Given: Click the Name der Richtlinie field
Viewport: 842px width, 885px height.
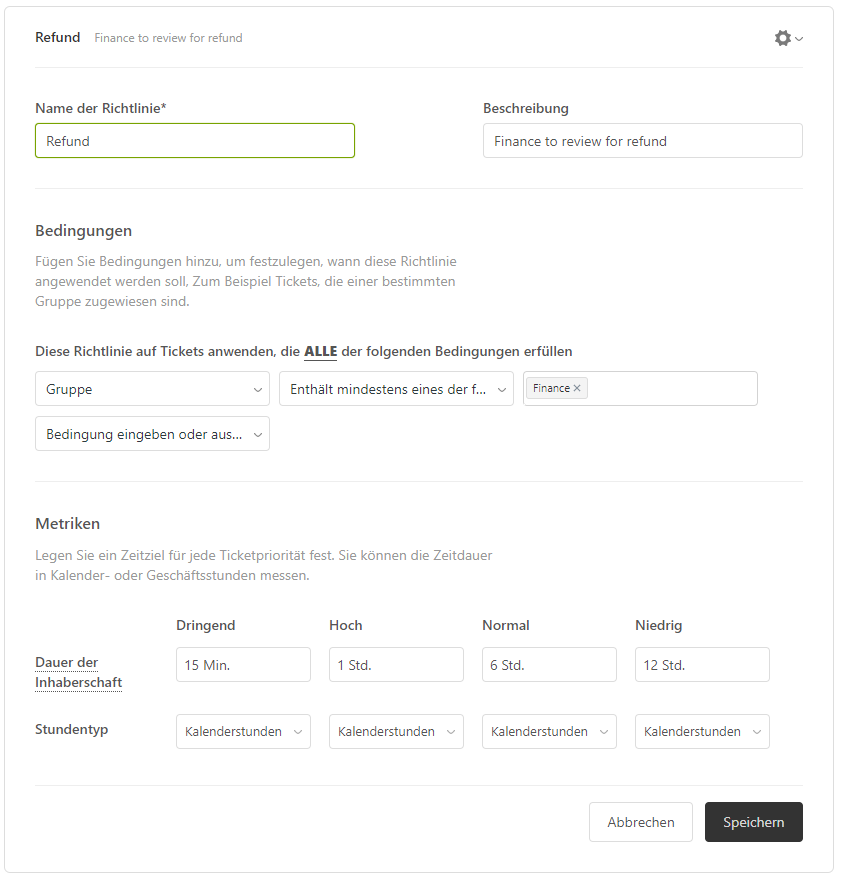Looking at the screenshot, I should [194, 141].
